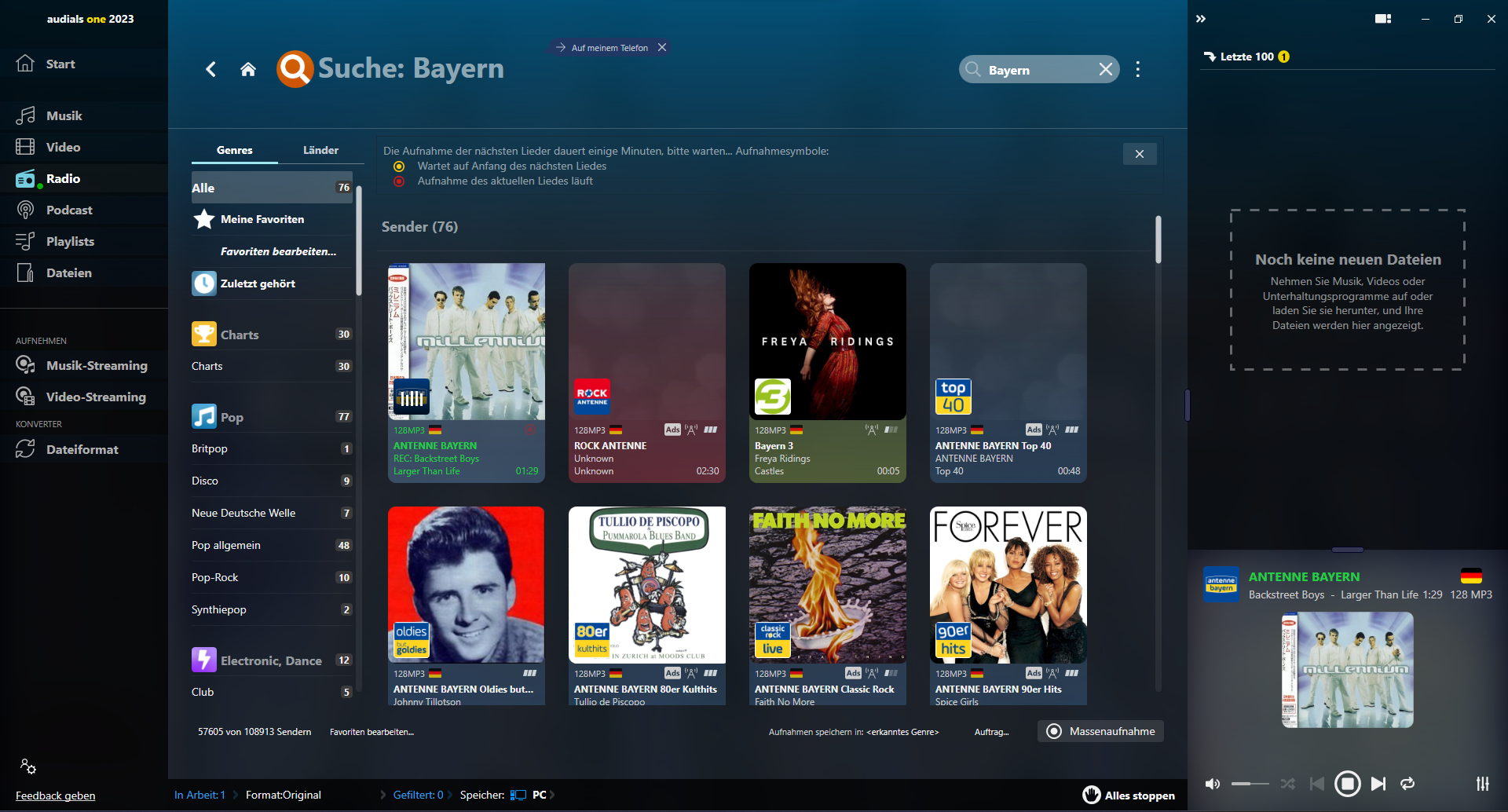Open user settings gear icon
1508x812 pixels.
[28, 766]
